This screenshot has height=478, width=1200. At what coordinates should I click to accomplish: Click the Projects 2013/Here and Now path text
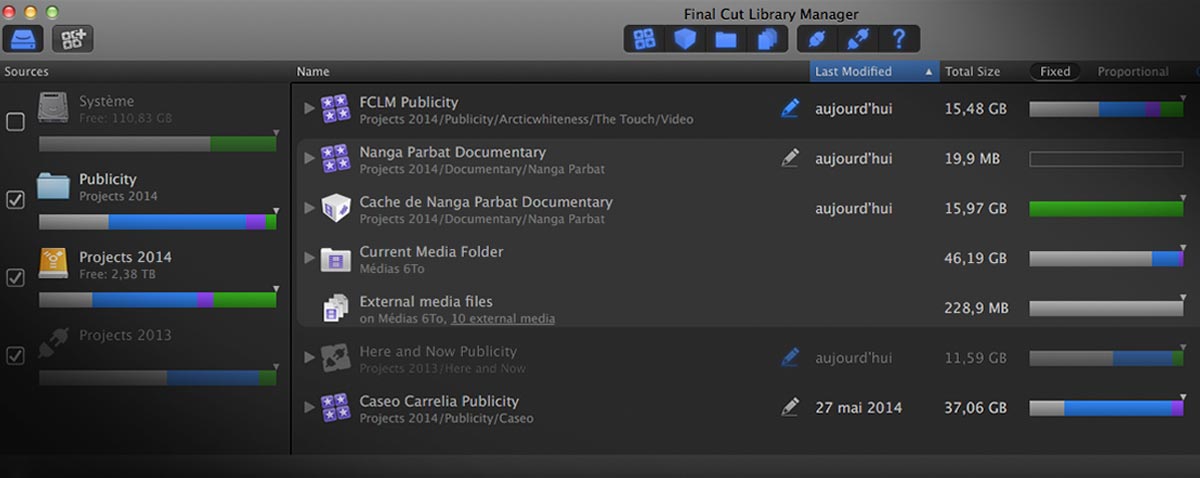442,369
